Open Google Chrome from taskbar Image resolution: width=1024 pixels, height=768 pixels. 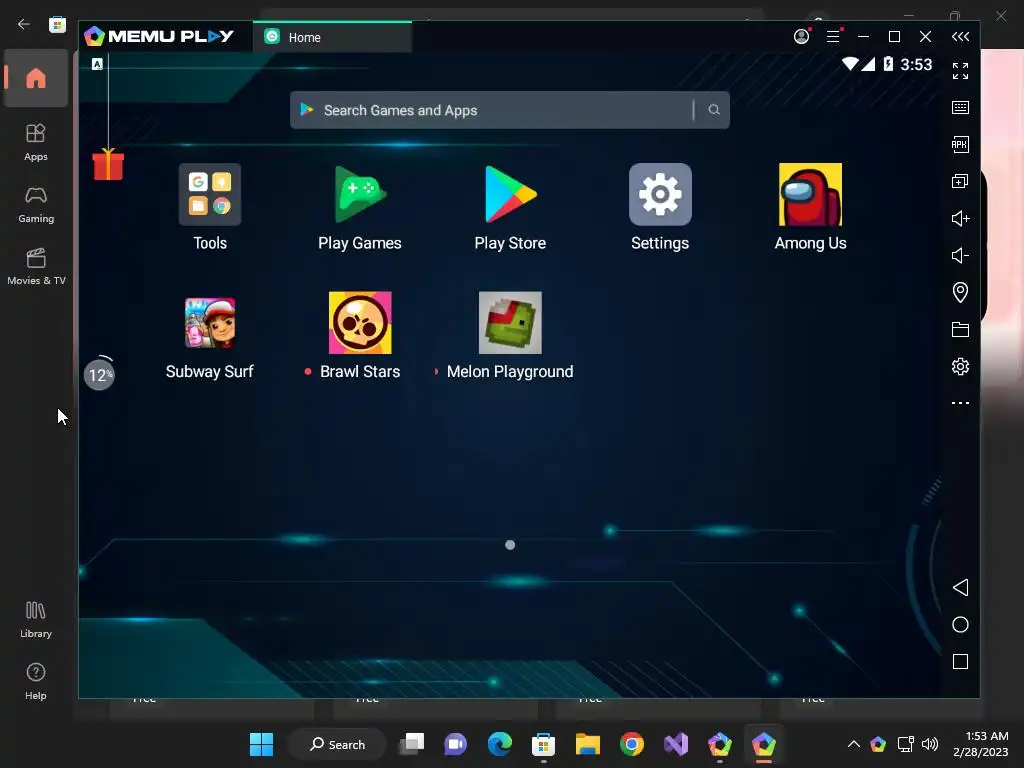click(x=632, y=744)
